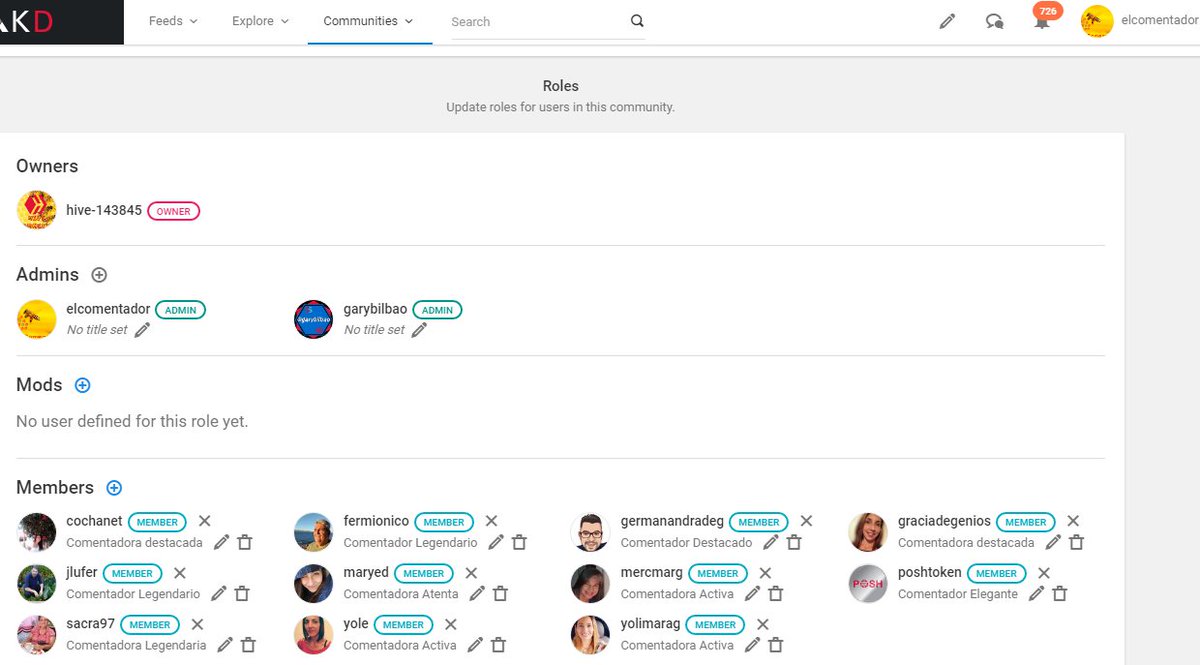Viewport: 1200px width, 665px height.
Task: Remove graciadegenios member role X
Action: tap(1073, 521)
